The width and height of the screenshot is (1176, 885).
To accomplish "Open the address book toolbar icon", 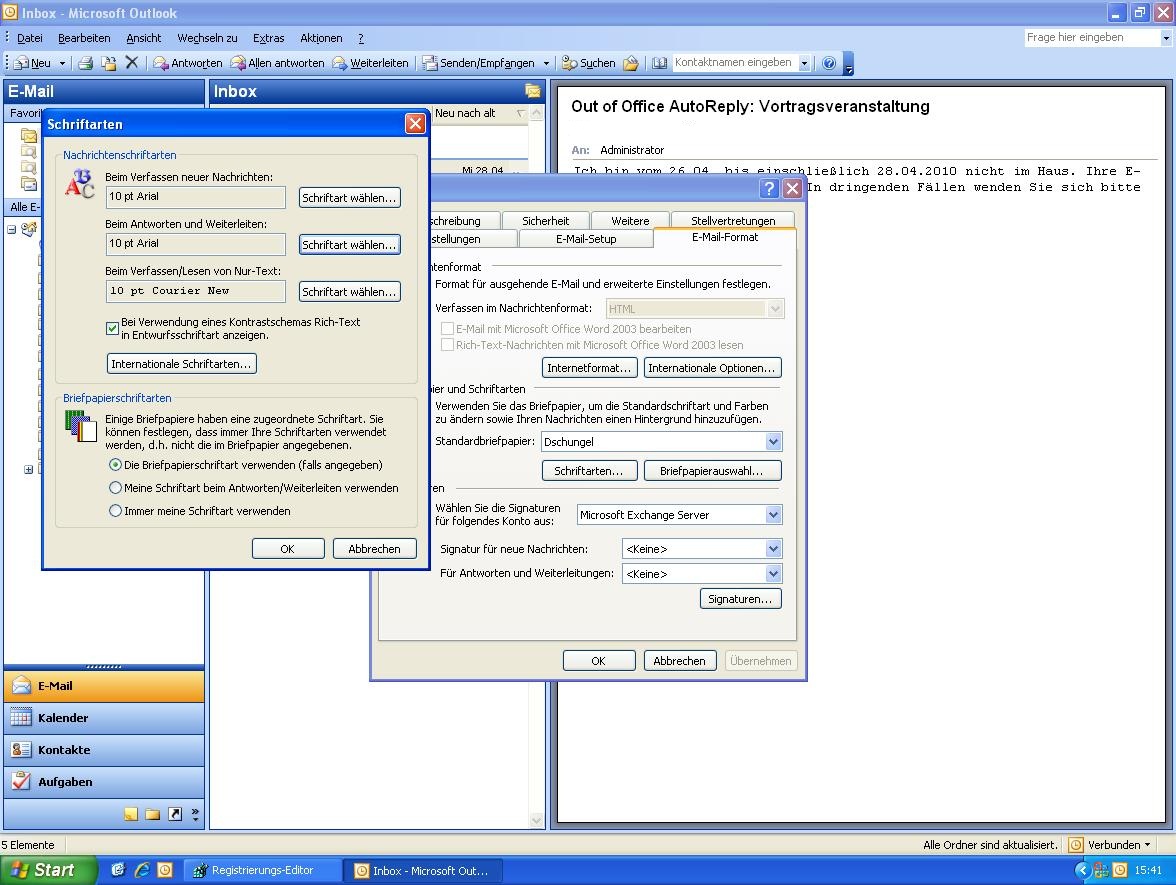I will point(659,63).
